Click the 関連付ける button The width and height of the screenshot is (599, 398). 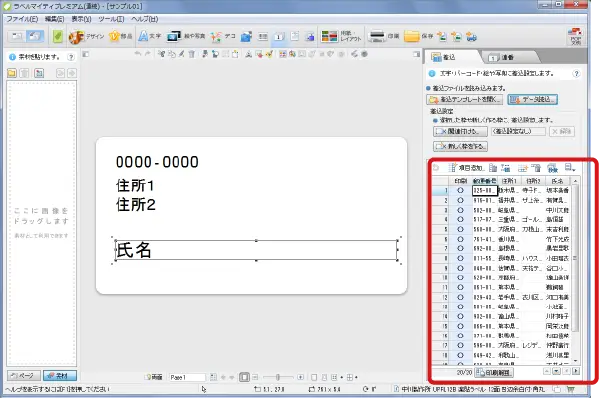(x=460, y=131)
